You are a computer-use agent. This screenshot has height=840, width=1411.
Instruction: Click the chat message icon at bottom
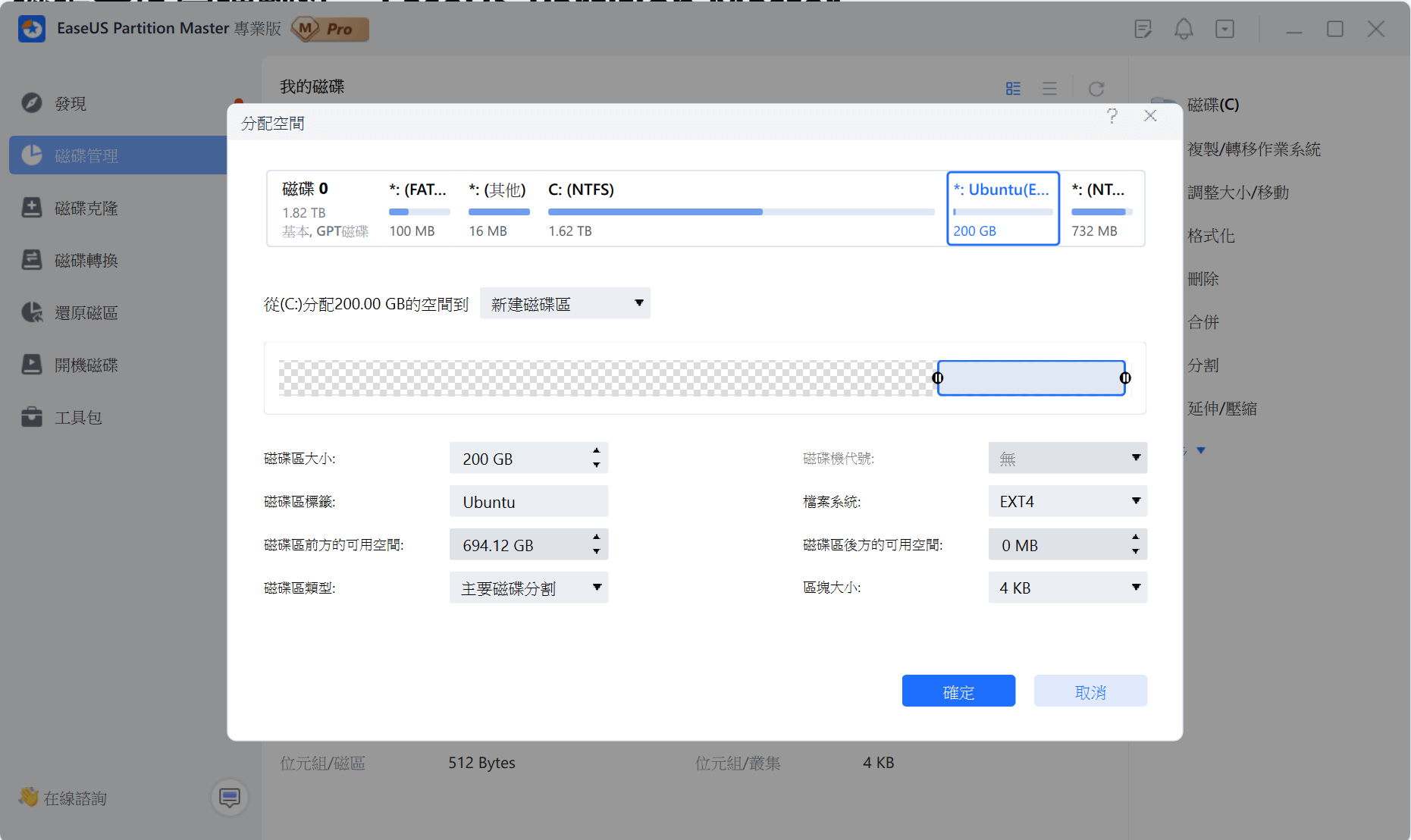tap(229, 797)
